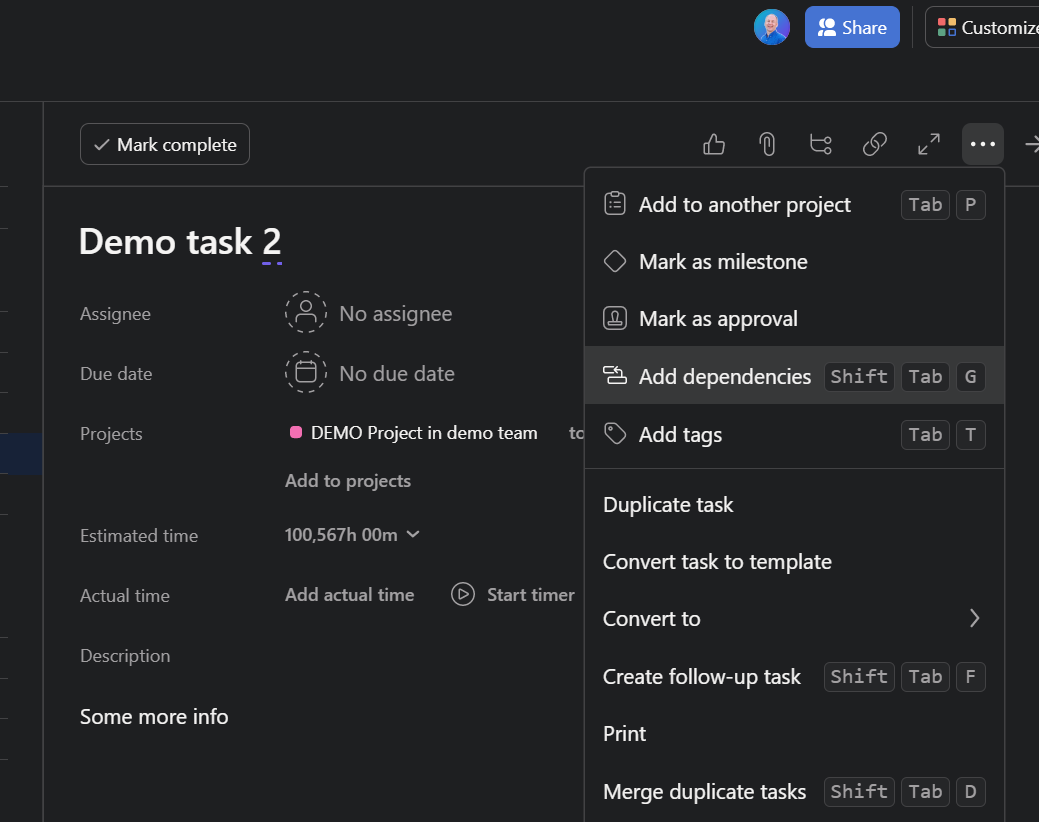Click the blue Share button
1039x822 pixels.
[x=852, y=28]
